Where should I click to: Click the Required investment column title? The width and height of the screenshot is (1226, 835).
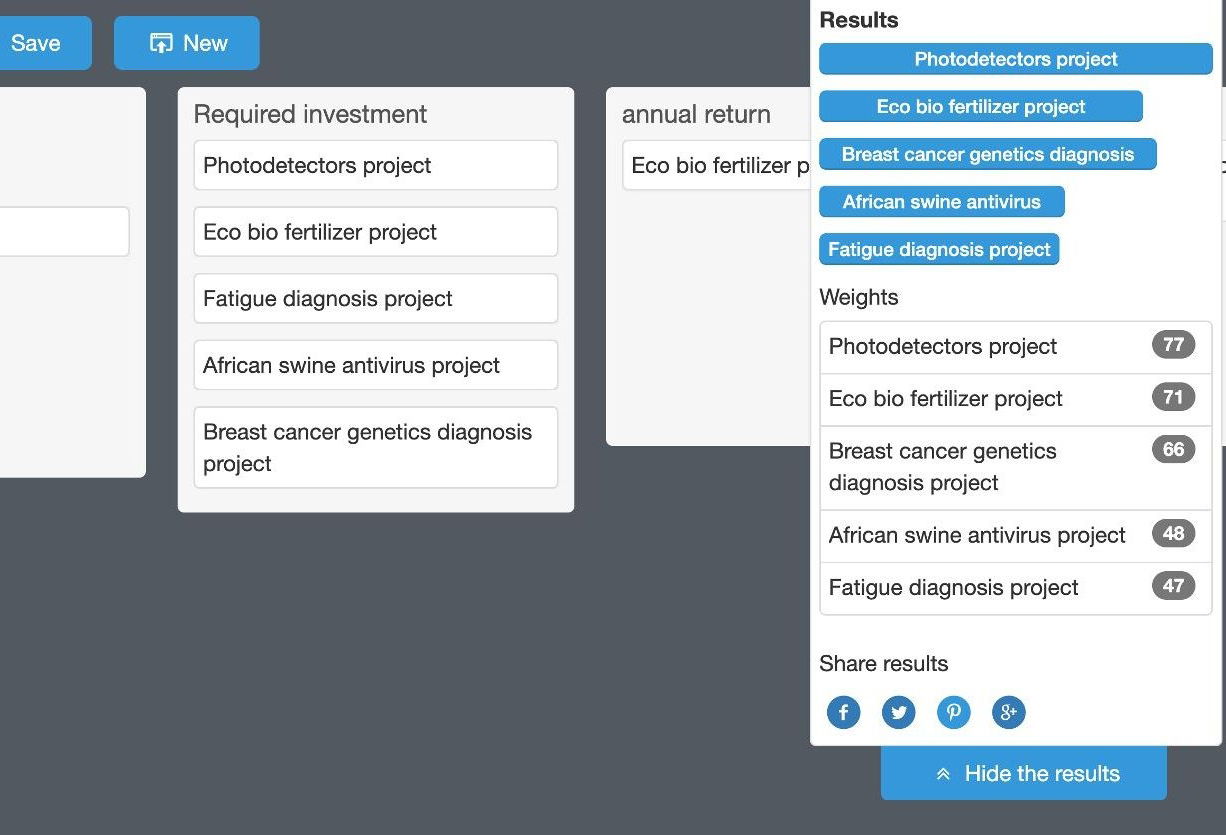(x=310, y=114)
